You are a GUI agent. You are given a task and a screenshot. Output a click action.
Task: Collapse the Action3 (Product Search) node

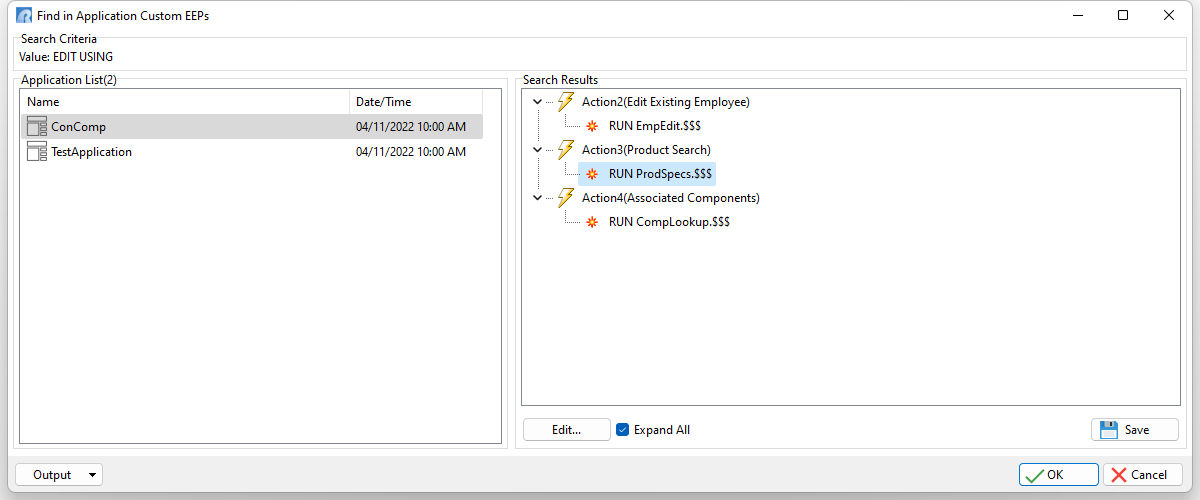538,150
